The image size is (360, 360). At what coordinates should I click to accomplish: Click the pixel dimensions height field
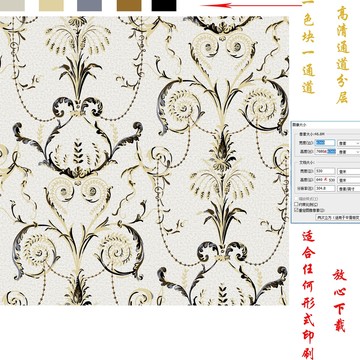tap(325, 151)
